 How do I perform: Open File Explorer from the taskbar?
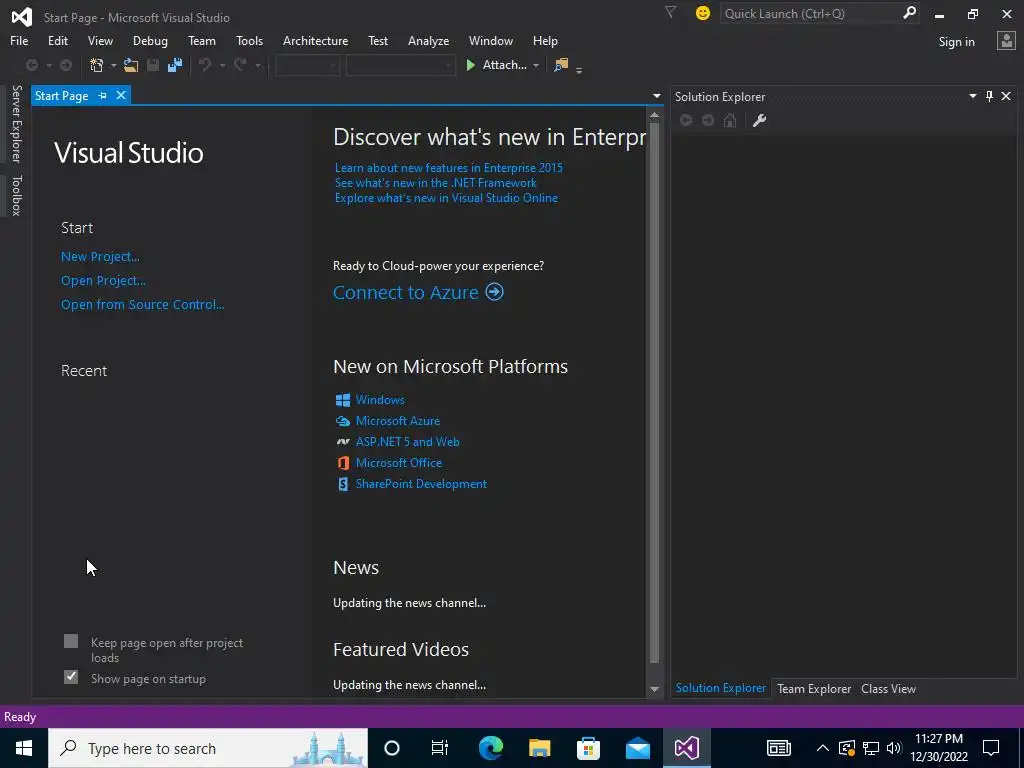(539, 748)
